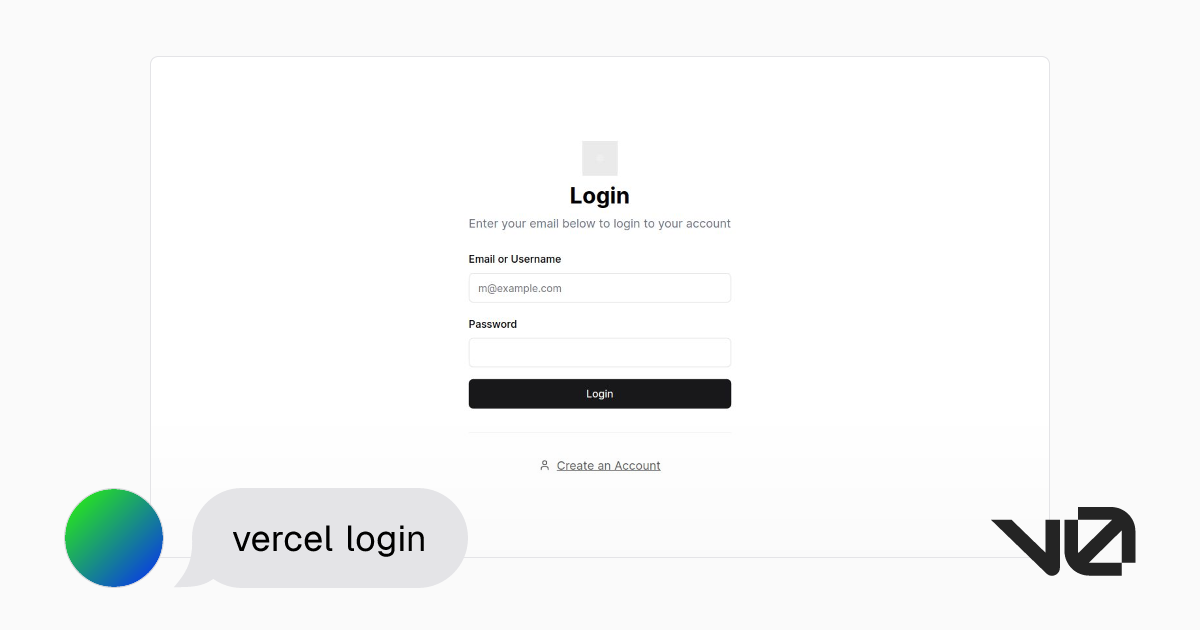Click the word "vercel" in the bubble
Screen dimensions: 1200x630
pos(282,539)
